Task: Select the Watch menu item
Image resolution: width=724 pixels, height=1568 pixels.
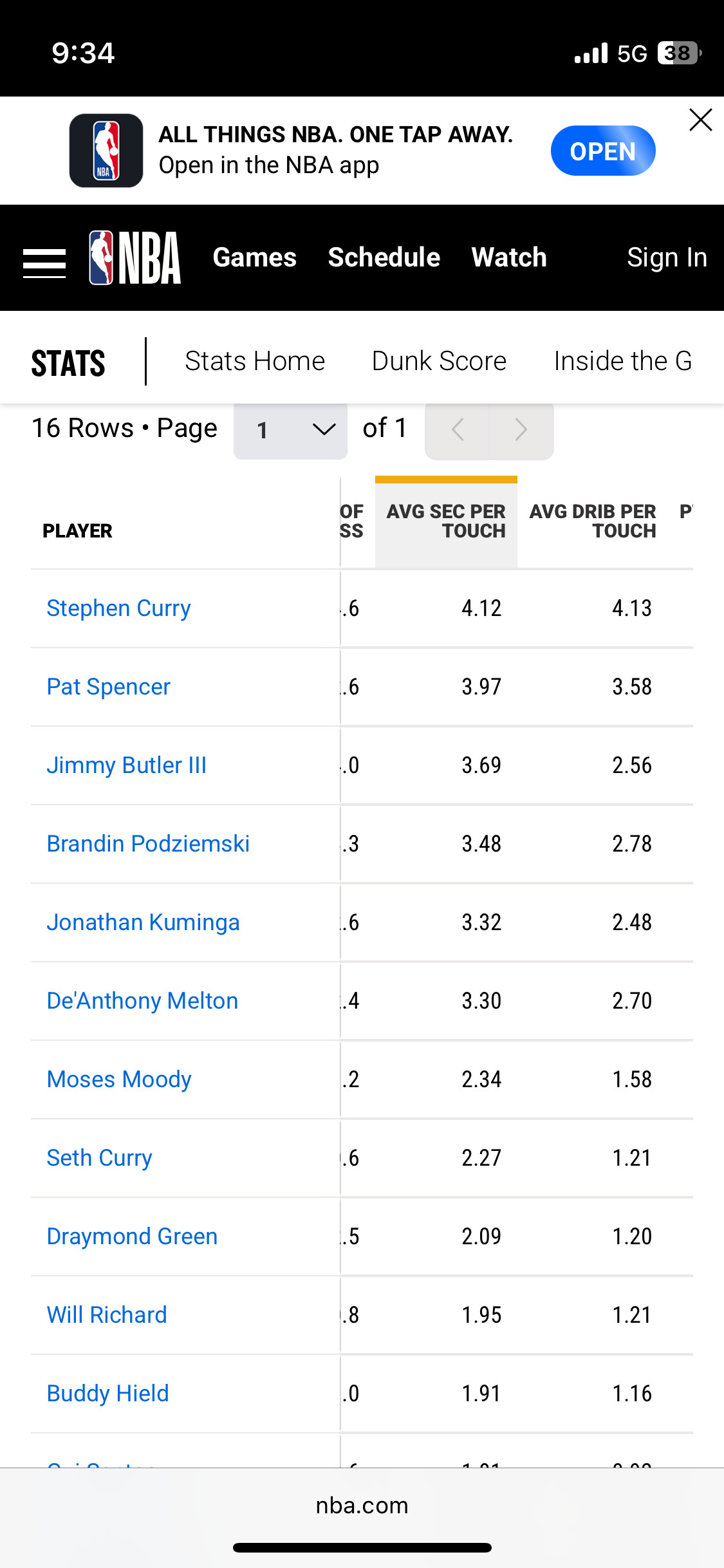Action: (509, 257)
